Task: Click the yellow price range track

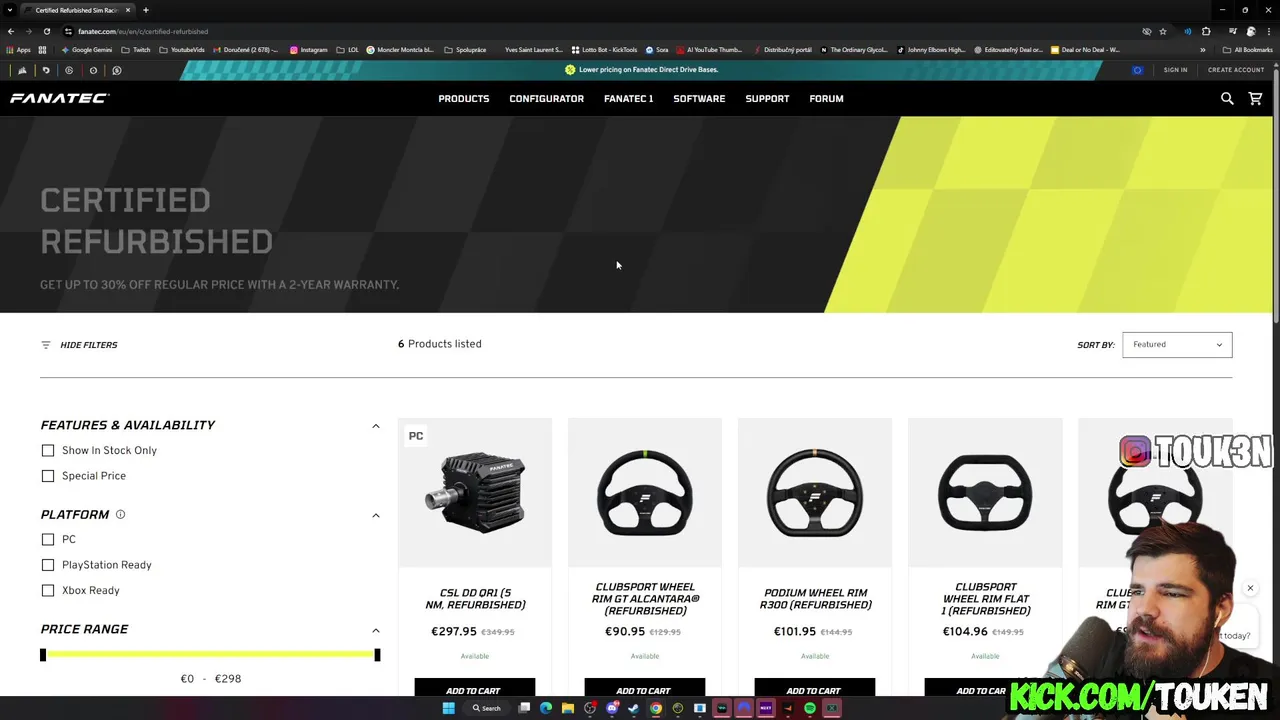Action: (x=210, y=655)
